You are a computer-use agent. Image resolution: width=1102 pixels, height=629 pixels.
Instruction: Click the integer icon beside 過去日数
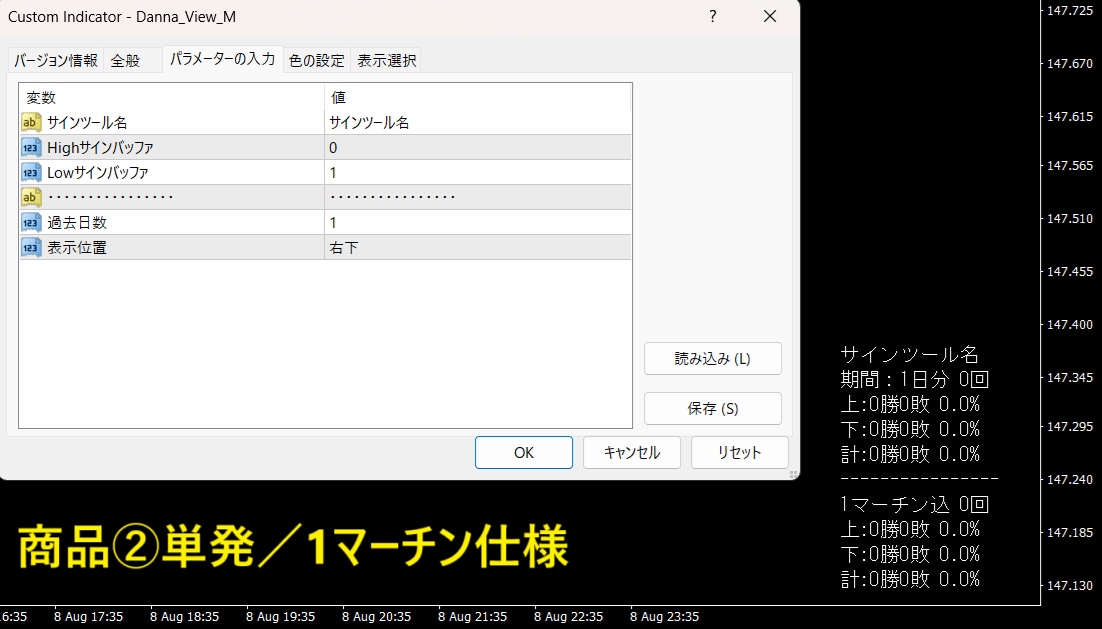click(31, 223)
